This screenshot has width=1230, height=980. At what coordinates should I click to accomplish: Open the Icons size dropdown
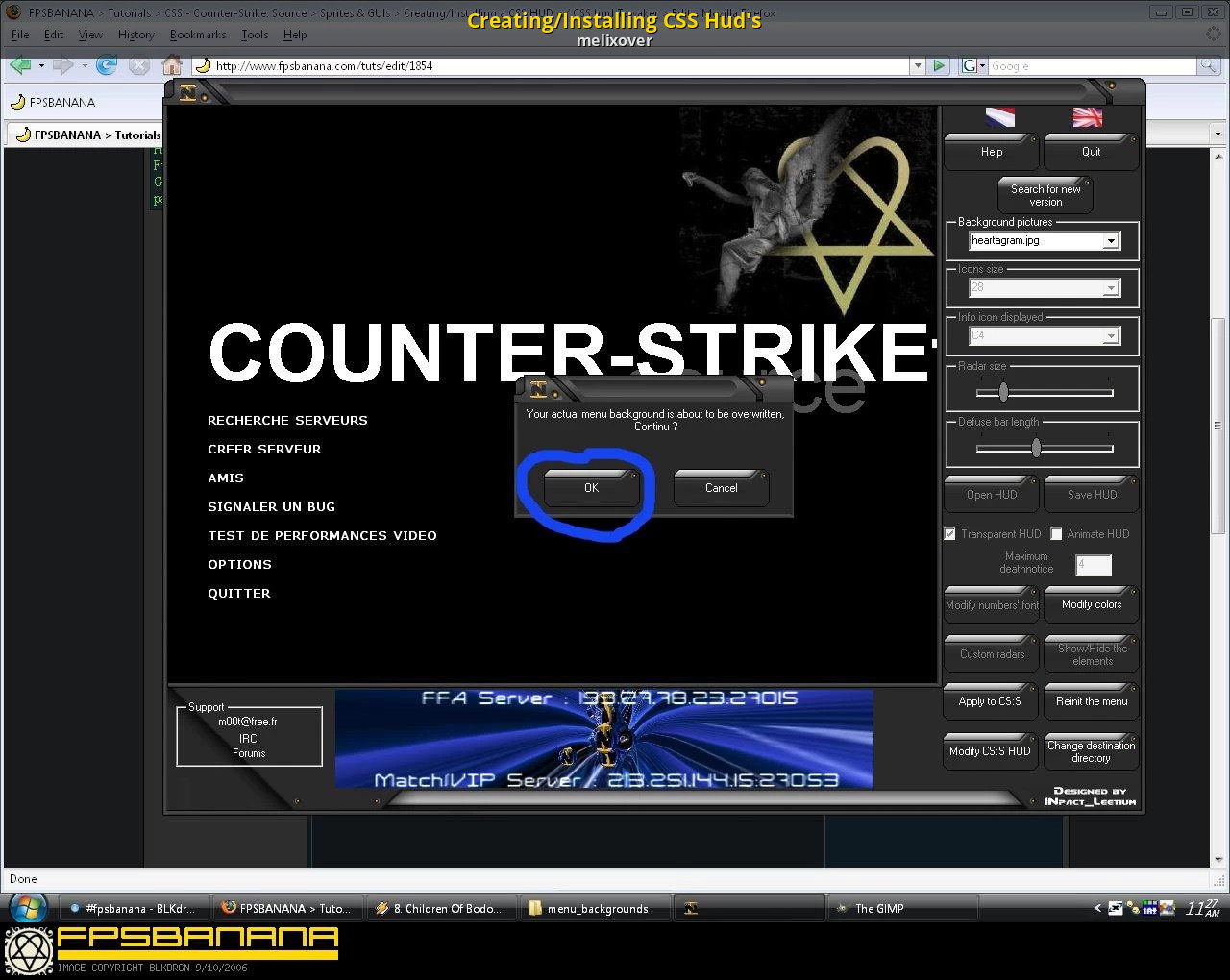(x=1111, y=287)
